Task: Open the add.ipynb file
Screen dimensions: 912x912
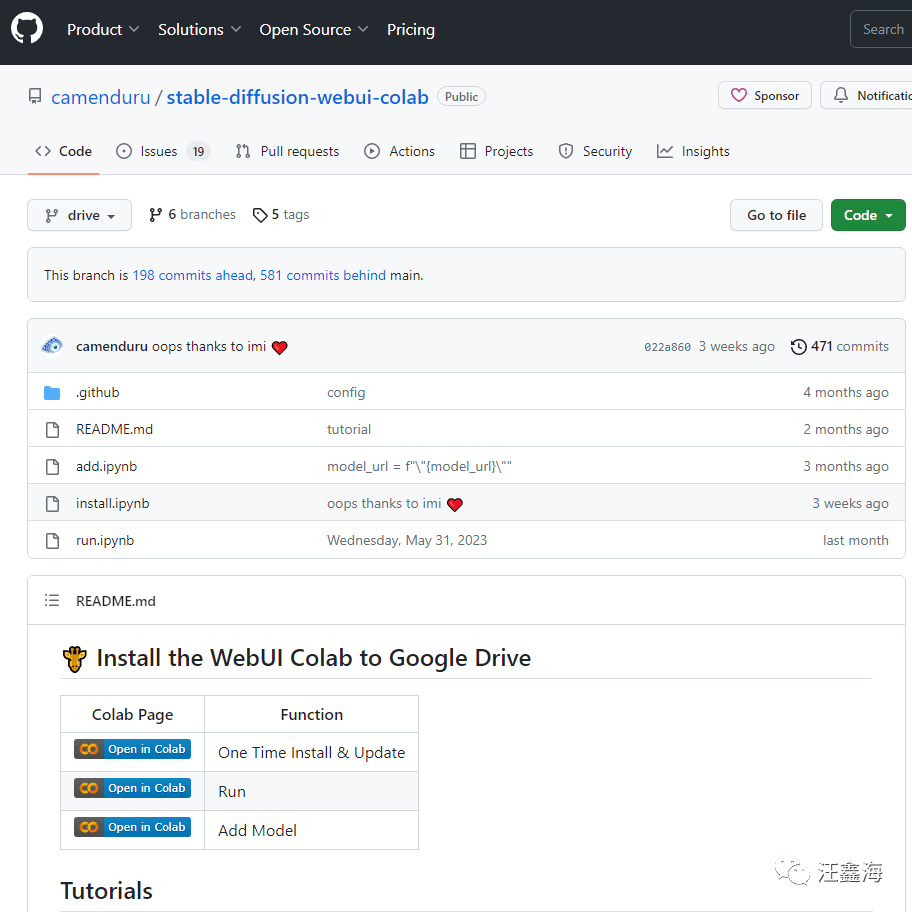Action: (x=106, y=466)
